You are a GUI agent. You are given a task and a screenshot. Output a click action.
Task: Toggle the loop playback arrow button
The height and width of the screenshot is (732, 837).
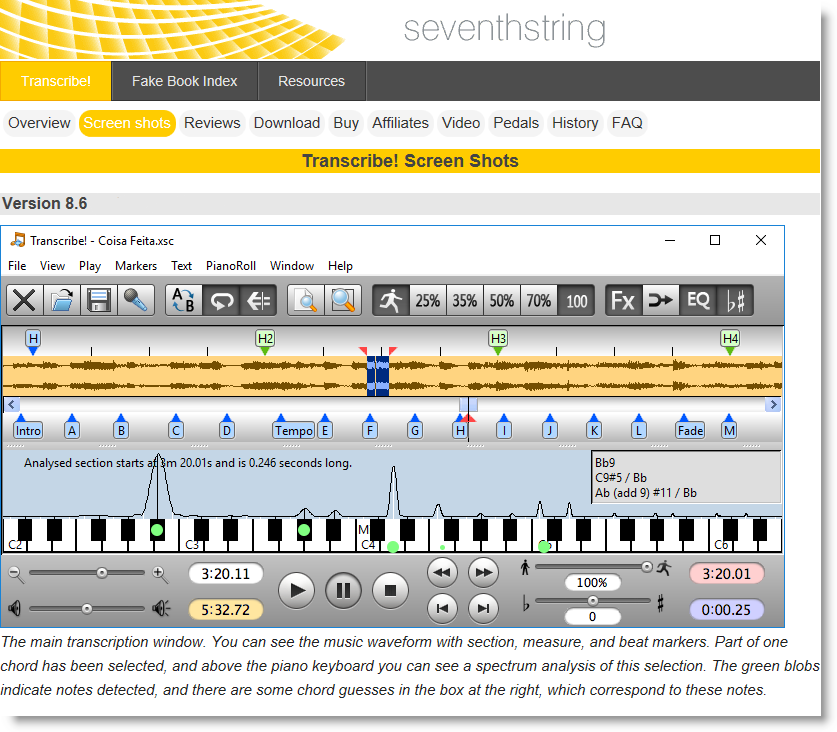220,300
